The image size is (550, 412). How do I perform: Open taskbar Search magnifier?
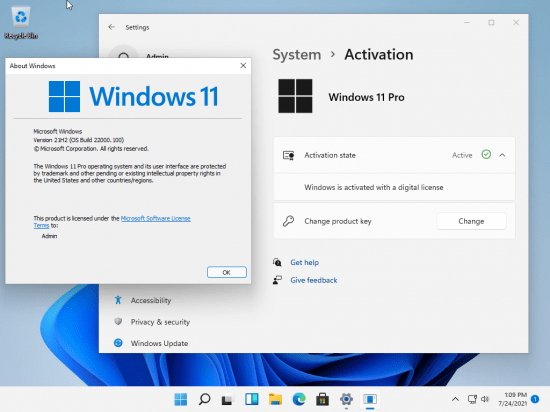(x=204, y=399)
